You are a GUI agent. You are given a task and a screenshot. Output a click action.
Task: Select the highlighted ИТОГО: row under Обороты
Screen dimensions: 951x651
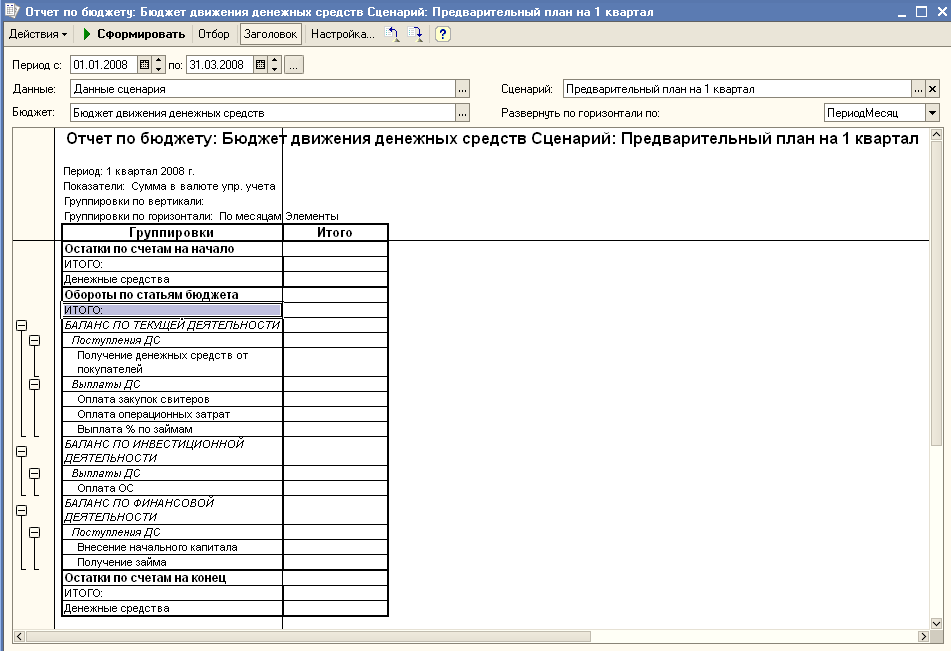[172, 310]
